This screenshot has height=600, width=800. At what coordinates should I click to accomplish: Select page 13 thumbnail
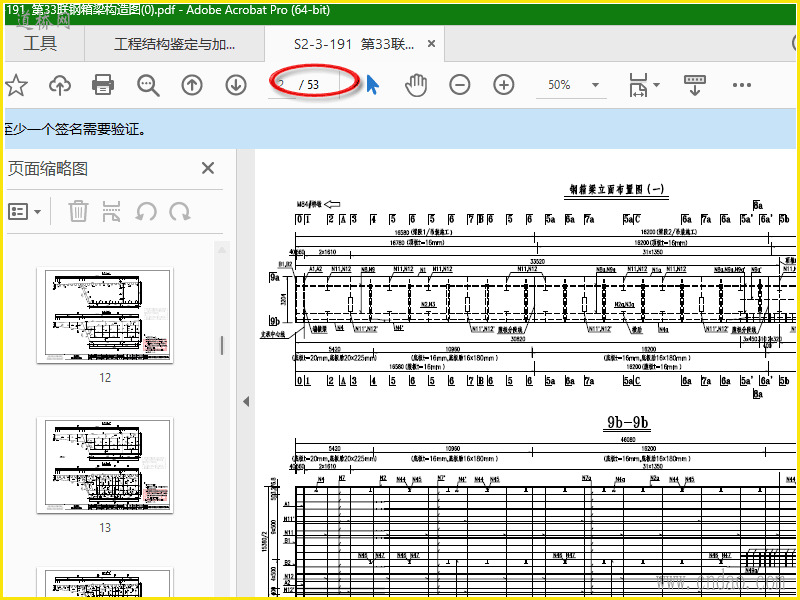(x=105, y=465)
